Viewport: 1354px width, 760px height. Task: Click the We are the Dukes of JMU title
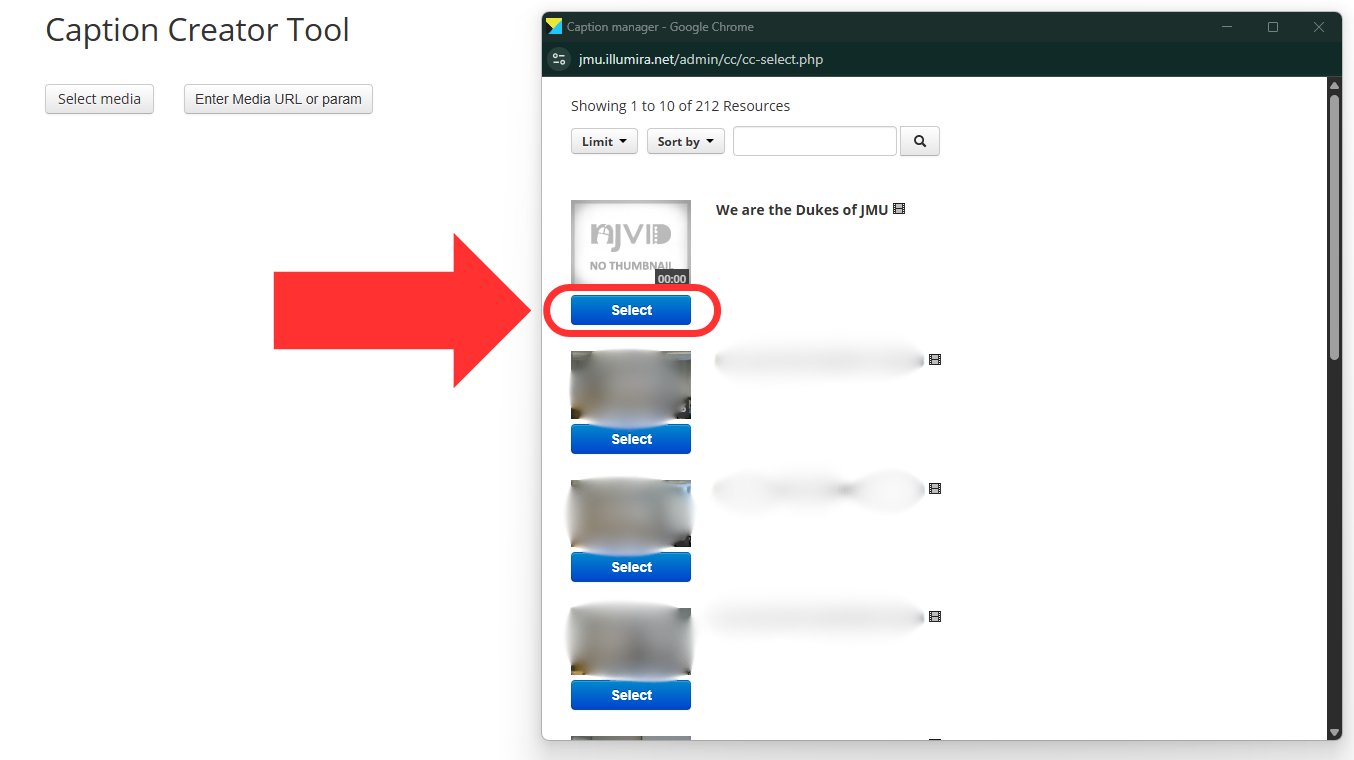pyautogui.click(x=802, y=210)
